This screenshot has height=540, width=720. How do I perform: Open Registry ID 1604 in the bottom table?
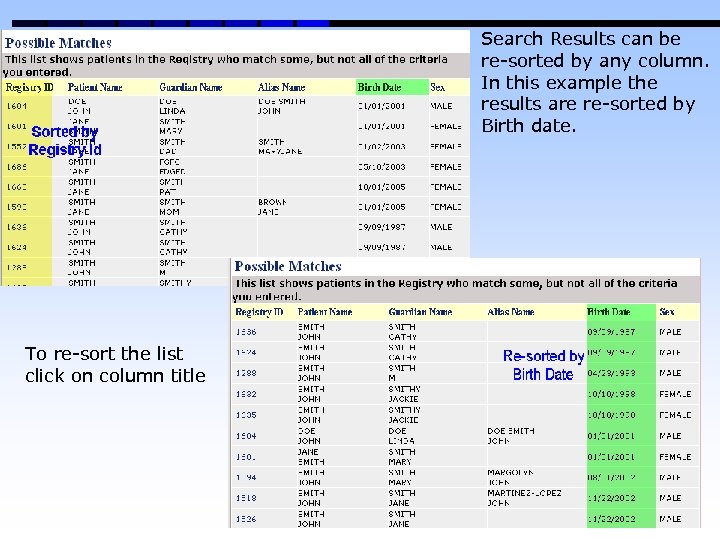pyautogui.click(x=246, y=436)
